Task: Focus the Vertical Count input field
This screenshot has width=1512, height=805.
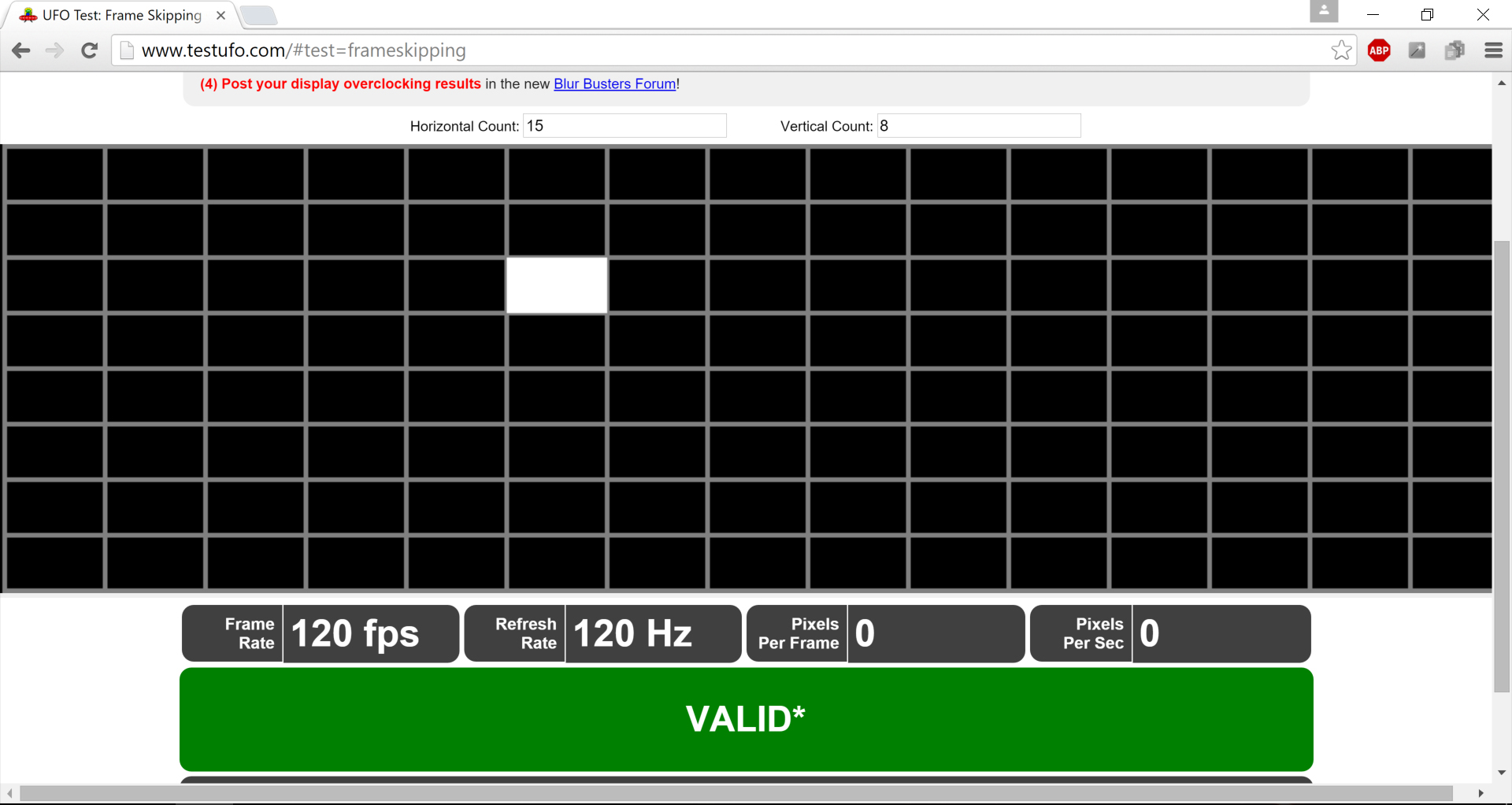Action: coord(979,126)
